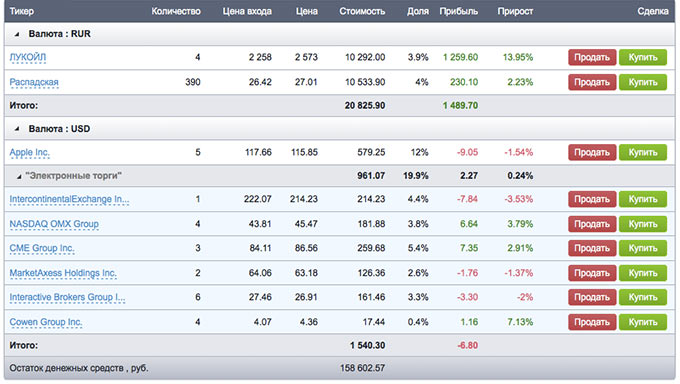This screenshot has height=384, width=680.
Task: Select Cowen Group growth 7.13%
Action: coord(520,322)
